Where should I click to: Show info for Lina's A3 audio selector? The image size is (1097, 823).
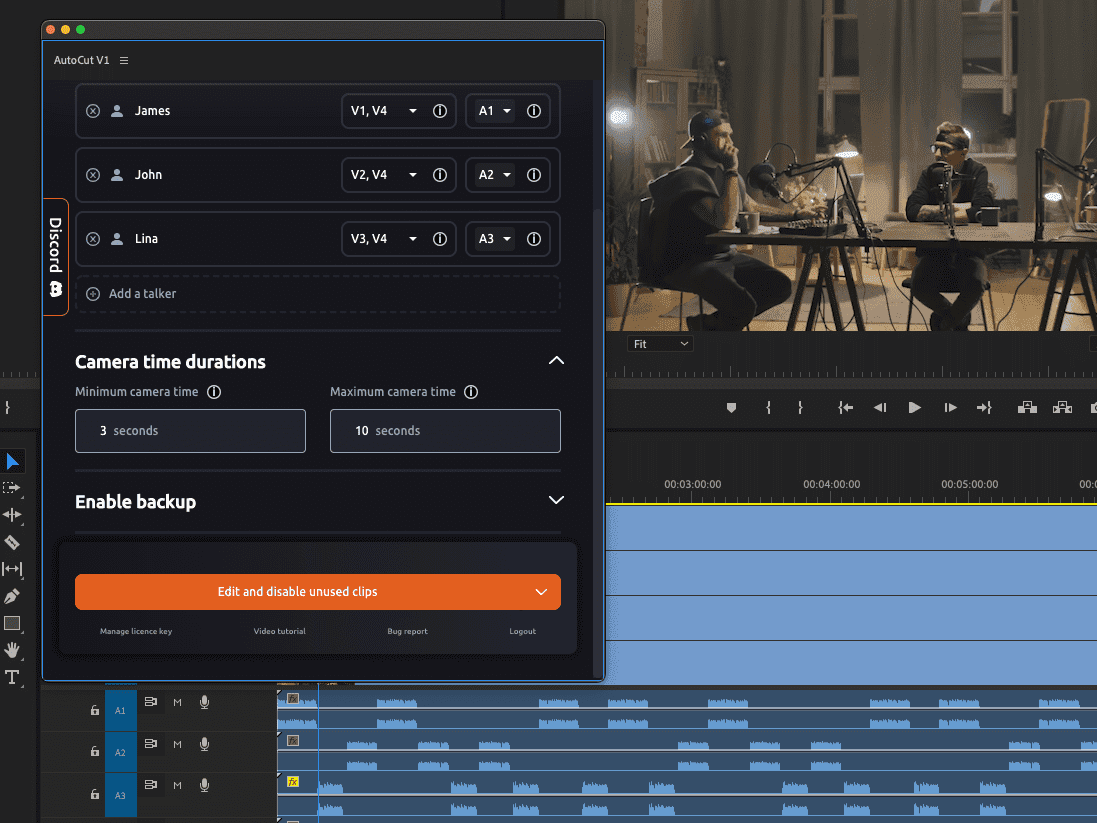pos(534,239)
